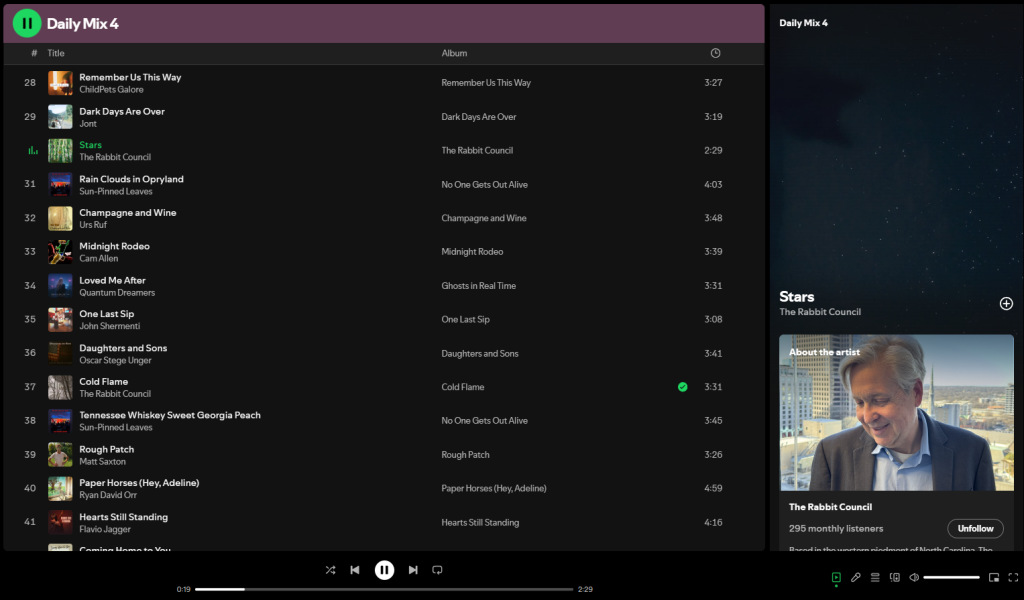Click the Title column header
1024x600 pixels.
tap(56, 54)
